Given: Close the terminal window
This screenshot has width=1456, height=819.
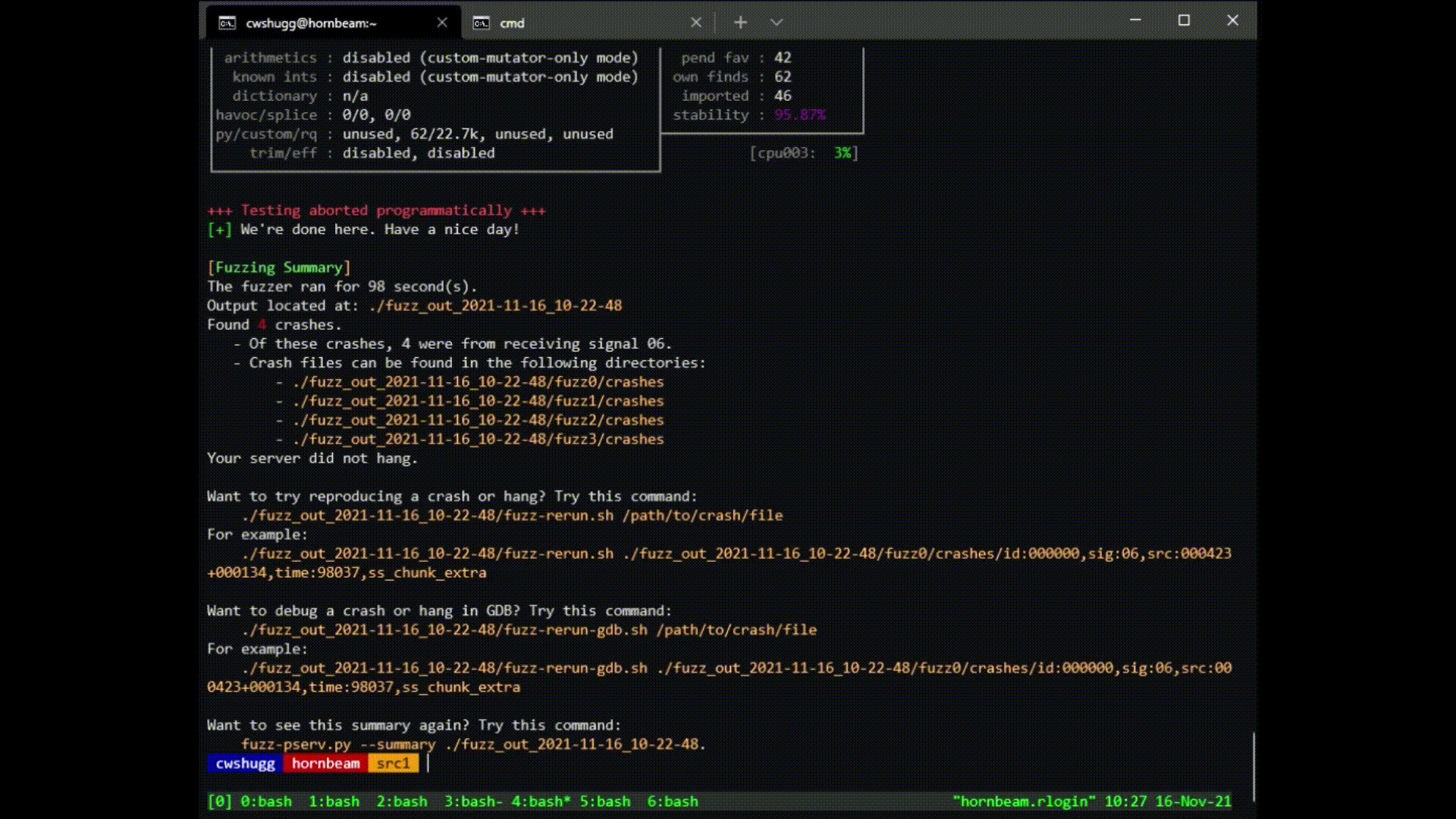Looking at the screenshot, I should pyautogui.click(x=1232, y=20).
